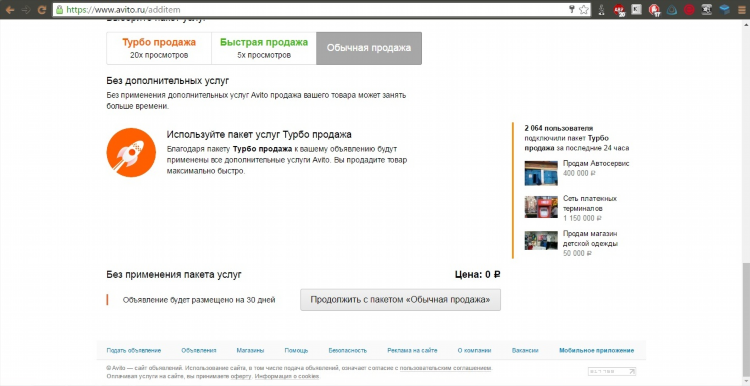Click Объявление будет размещено на 30 дней
The image size is (750, 386).
click(x=199, y=300)
